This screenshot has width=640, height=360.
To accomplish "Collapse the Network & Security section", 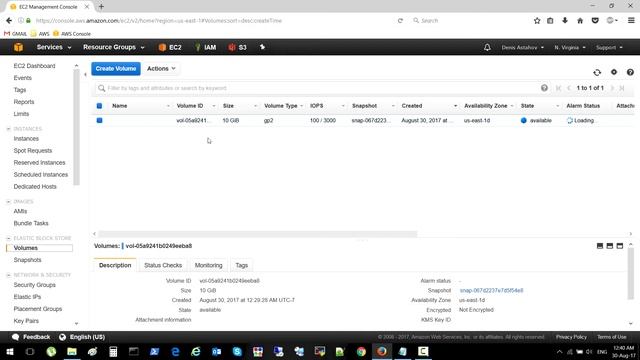I will (x=9, y=275).
